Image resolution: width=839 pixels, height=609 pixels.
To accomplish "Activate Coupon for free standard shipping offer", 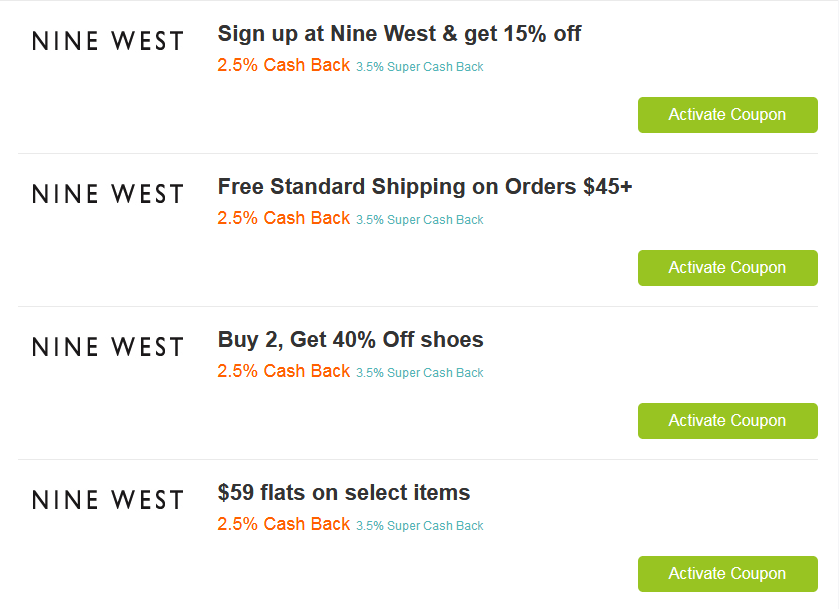I will click(727, 268).
